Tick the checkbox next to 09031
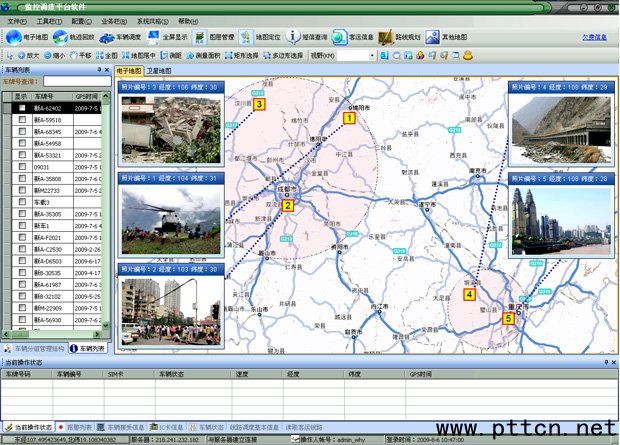Screen dimensions: 620x445 point(21,167)
